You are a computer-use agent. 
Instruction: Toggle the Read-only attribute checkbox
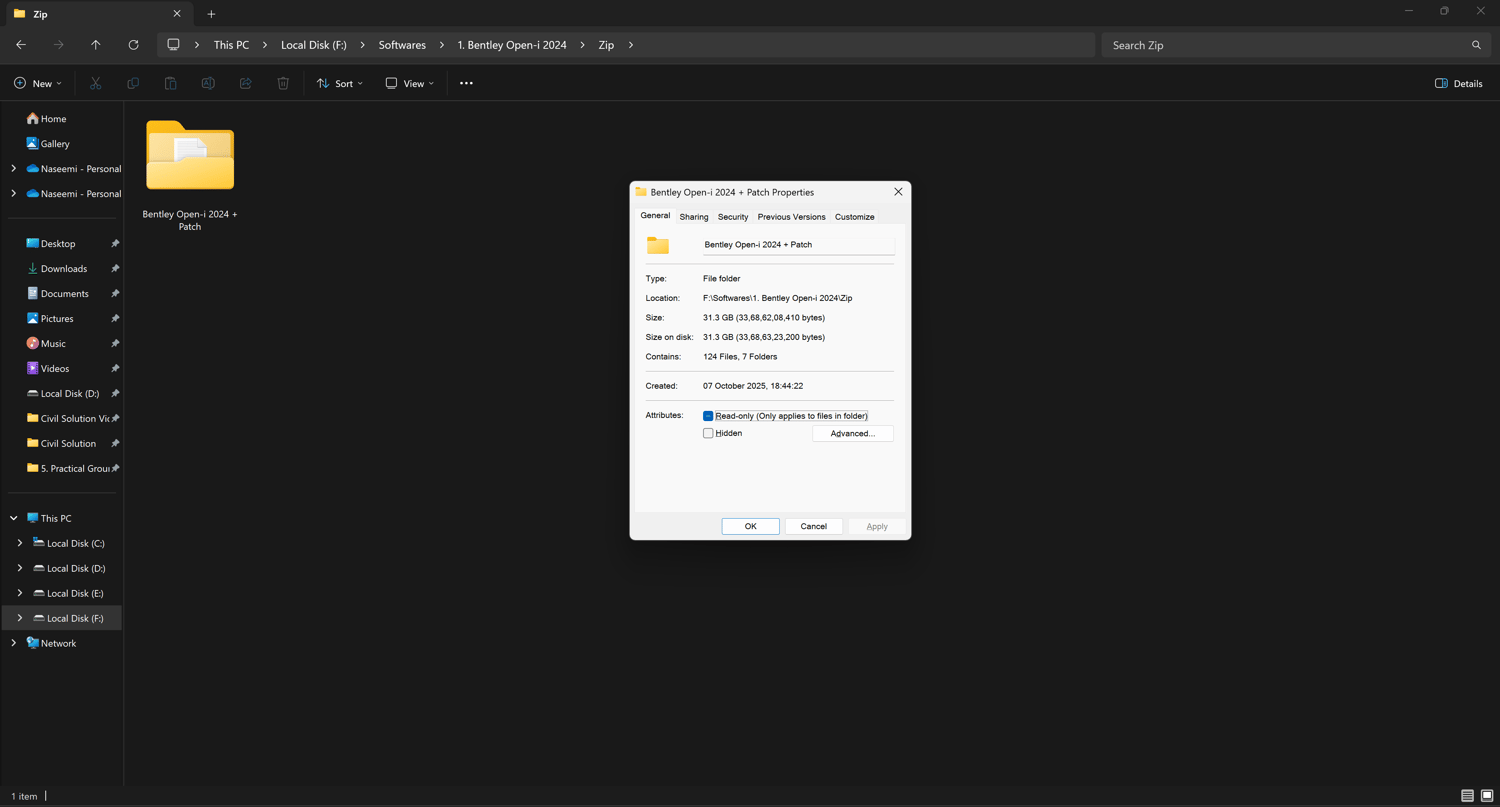(x=708, y=416)
